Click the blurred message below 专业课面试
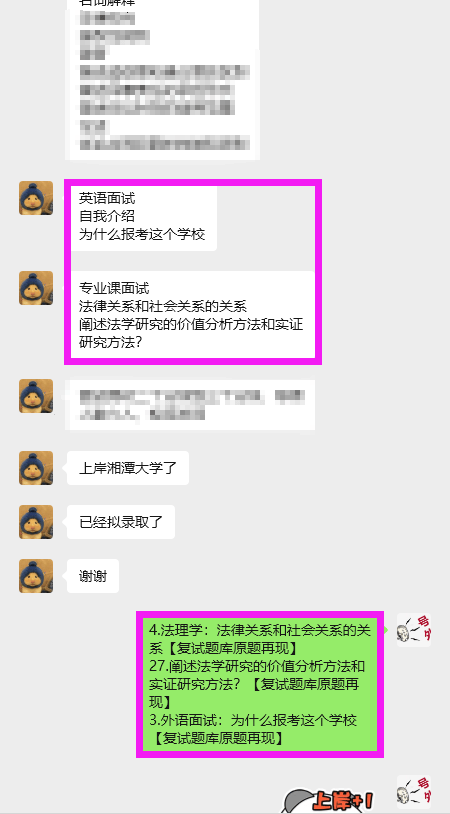The width and height of the screenshot is (450, 814). 191,404
